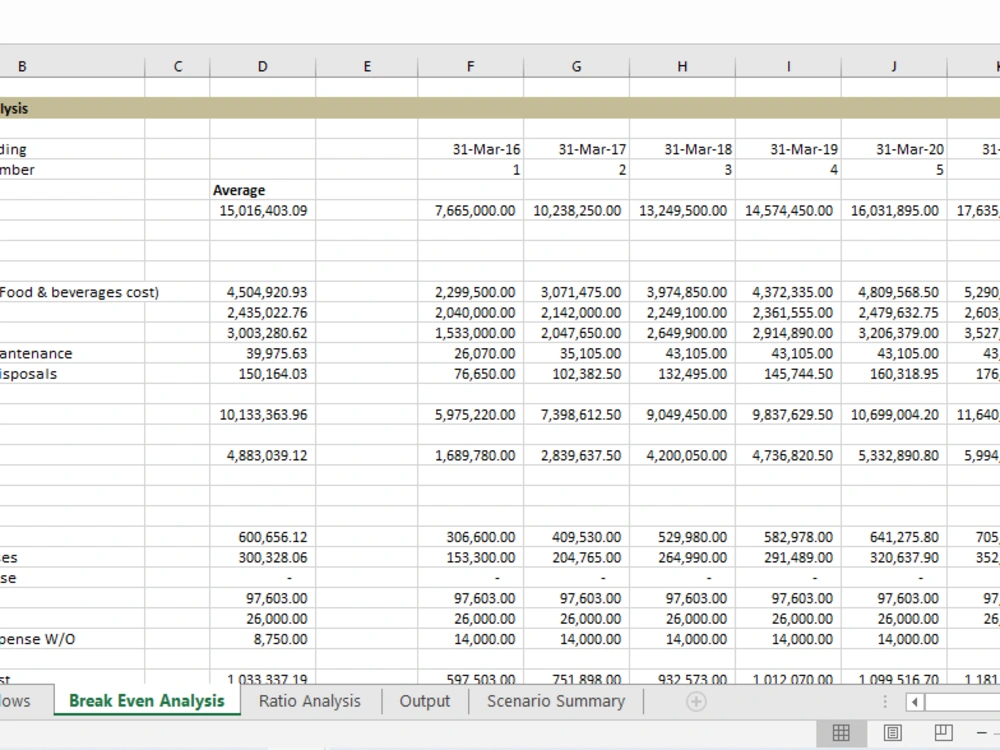
Task: Select column D header
Action: pos(262,66)
